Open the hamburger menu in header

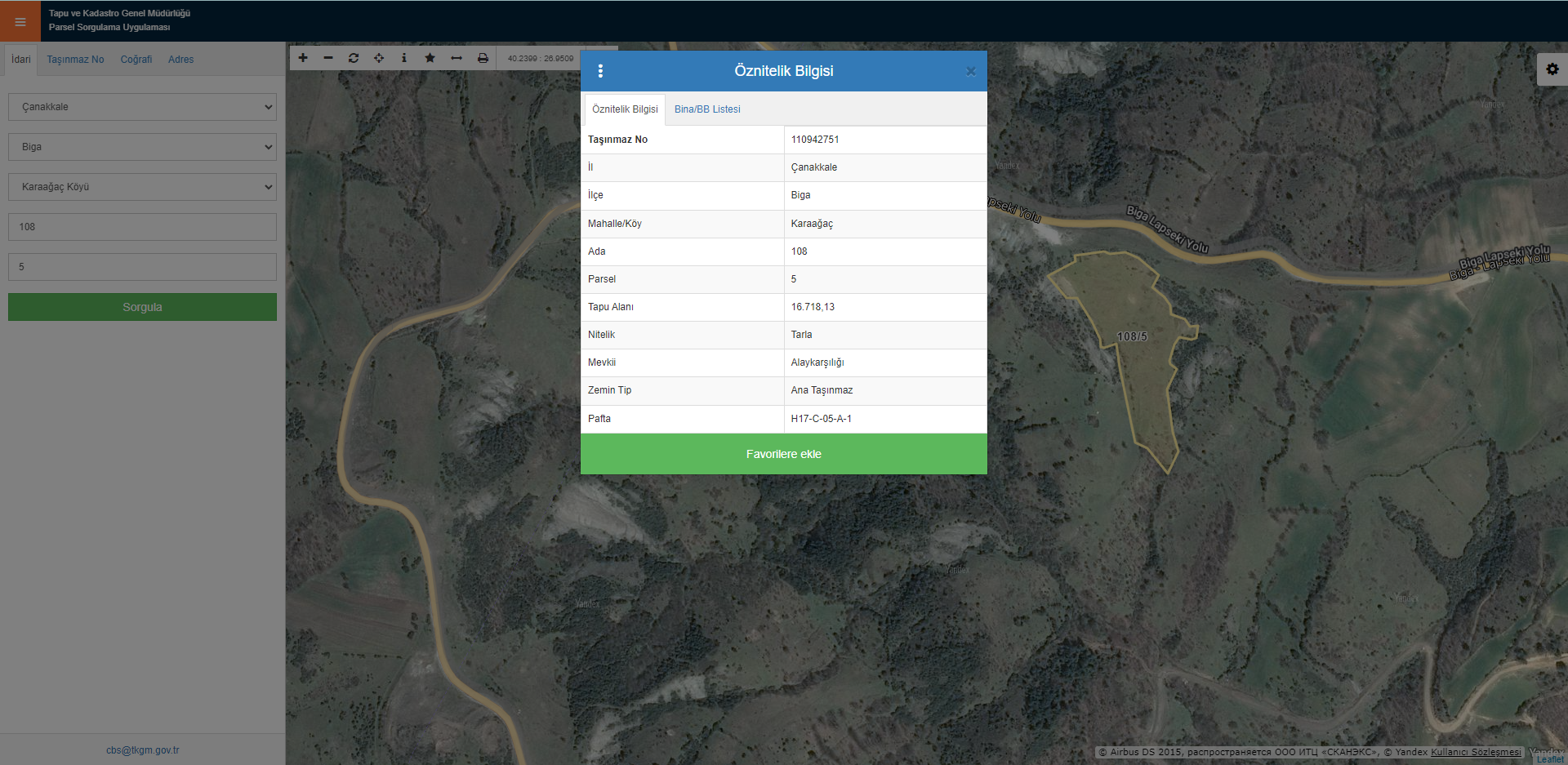[20, 21]
